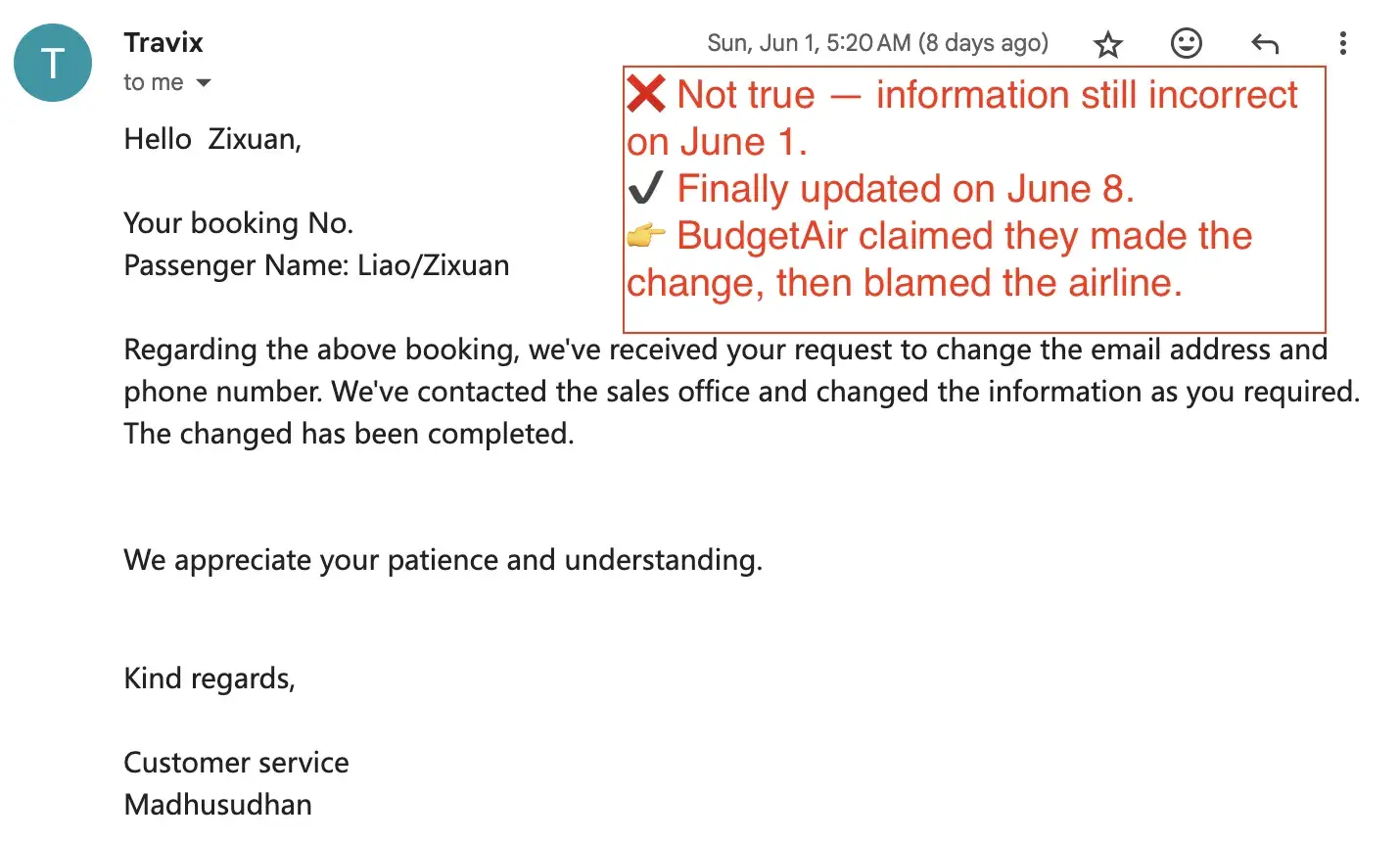The image size is (1400, 842).
Task: Star this Travix email
Action: click(1108, 44)
